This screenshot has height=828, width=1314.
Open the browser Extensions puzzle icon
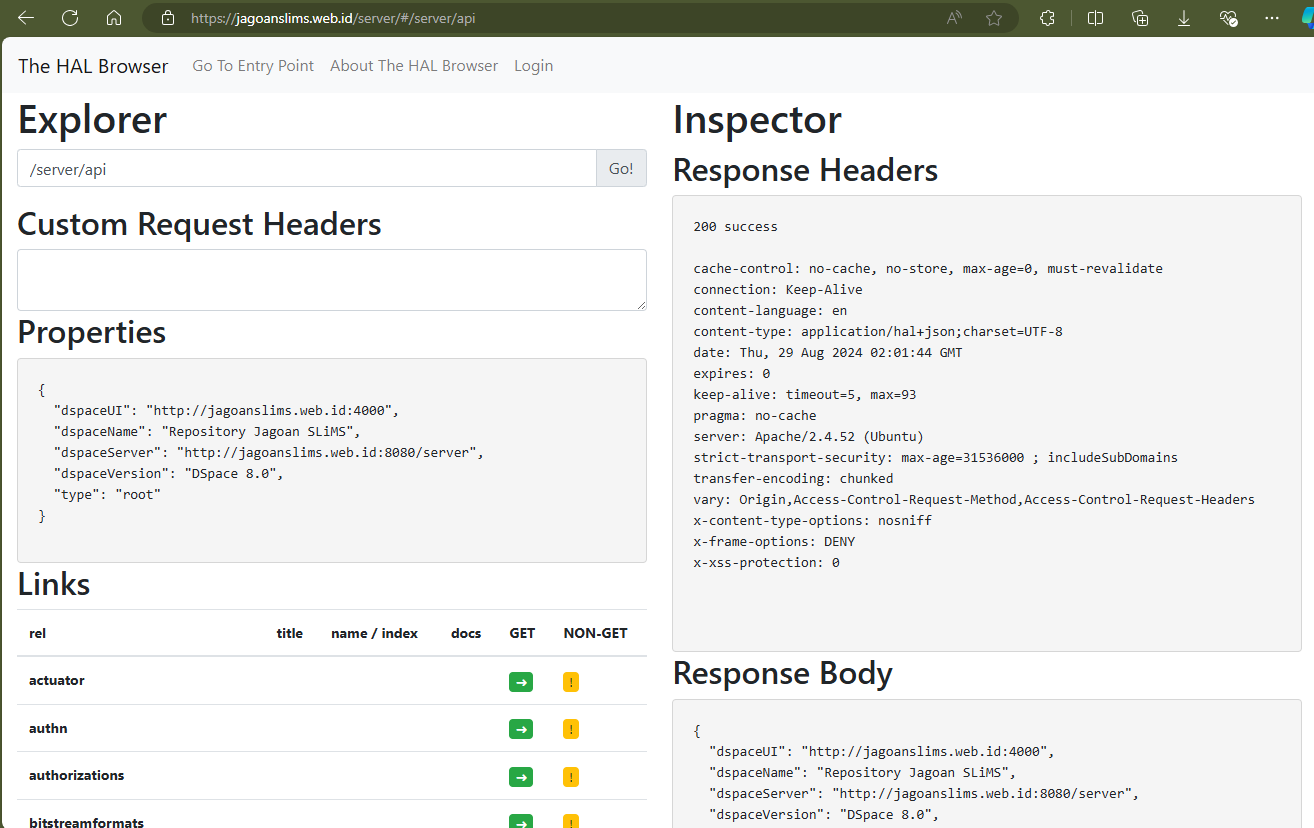coord(1047,18)
